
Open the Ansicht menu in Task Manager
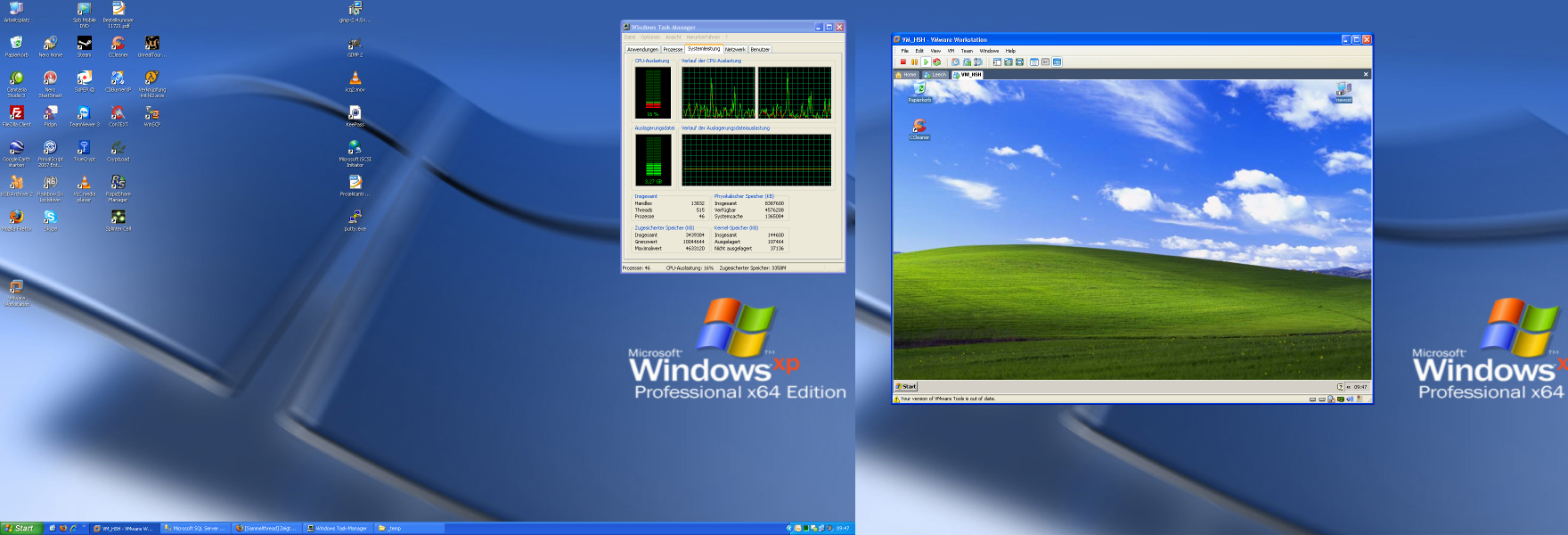(x=674, y=37)
